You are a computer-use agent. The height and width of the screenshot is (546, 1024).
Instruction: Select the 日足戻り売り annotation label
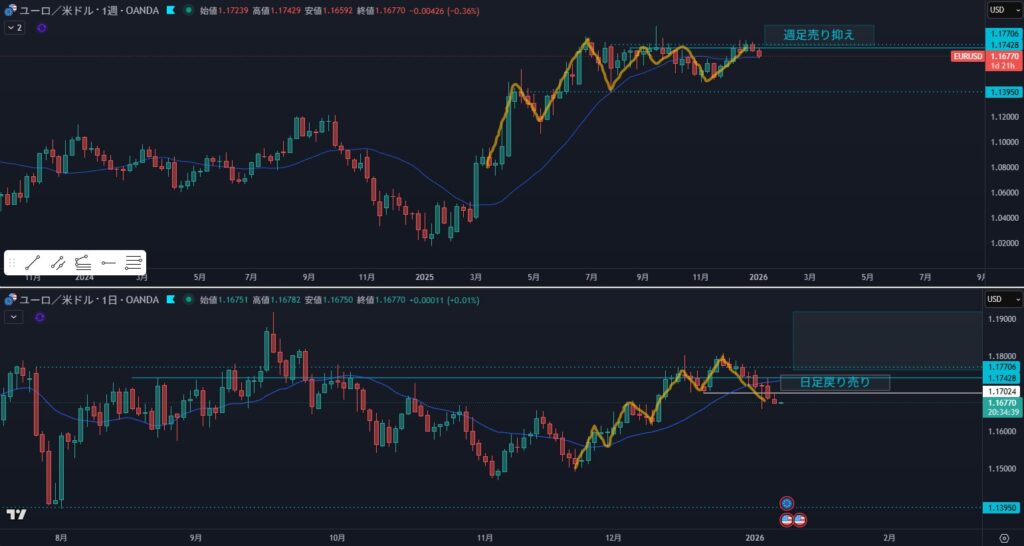point(834,382)
